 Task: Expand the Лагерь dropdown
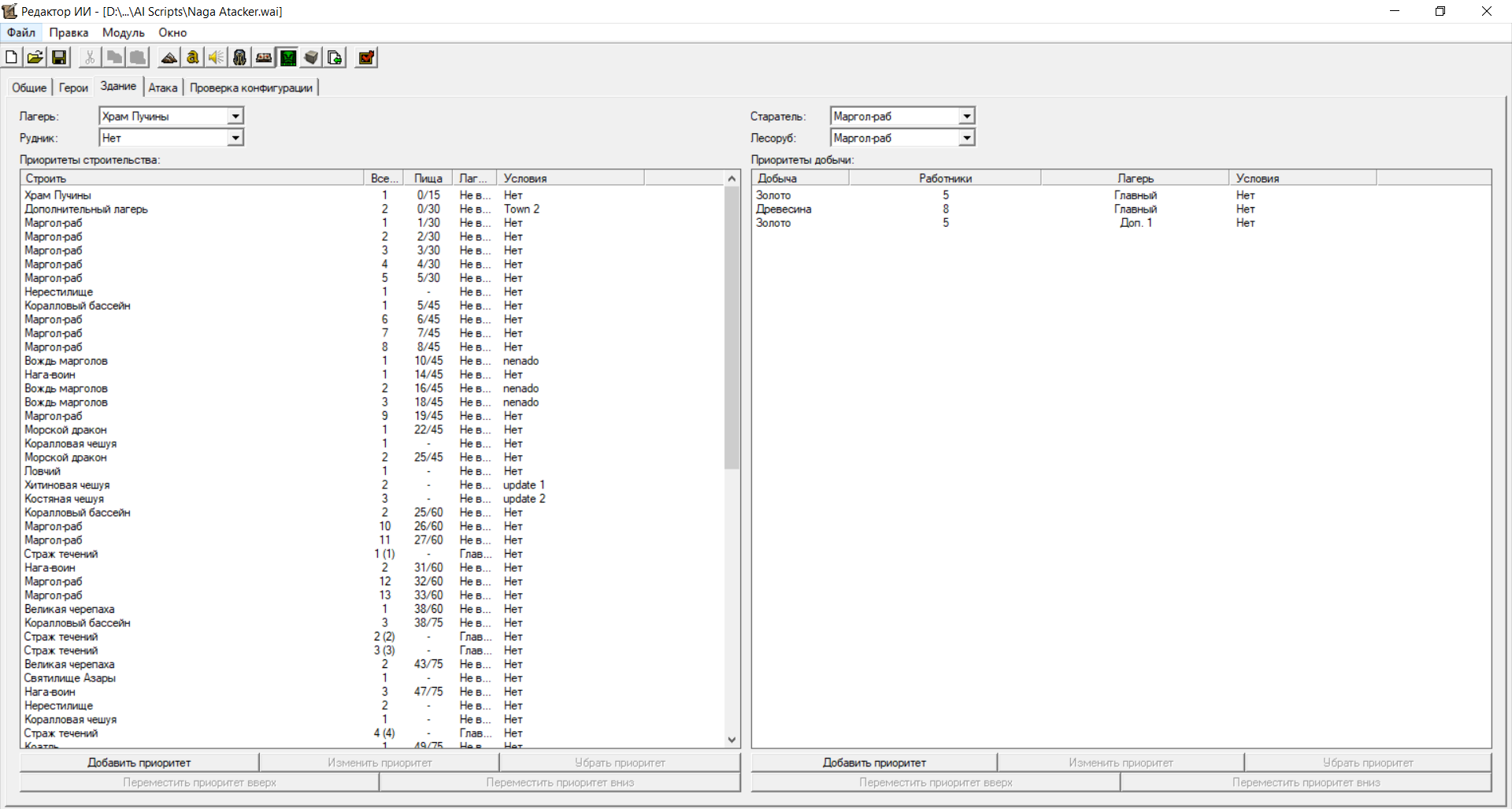tap(235, 117)
